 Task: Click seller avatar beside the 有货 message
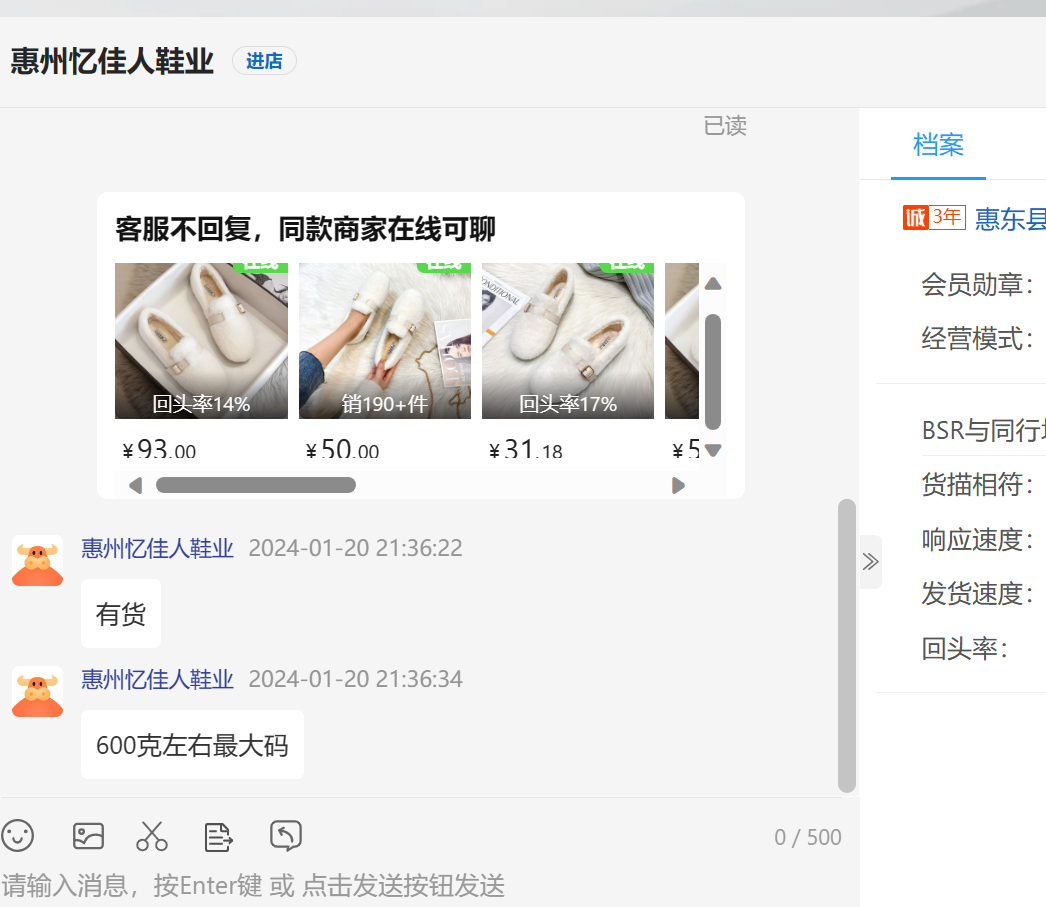tap(37, 560)
